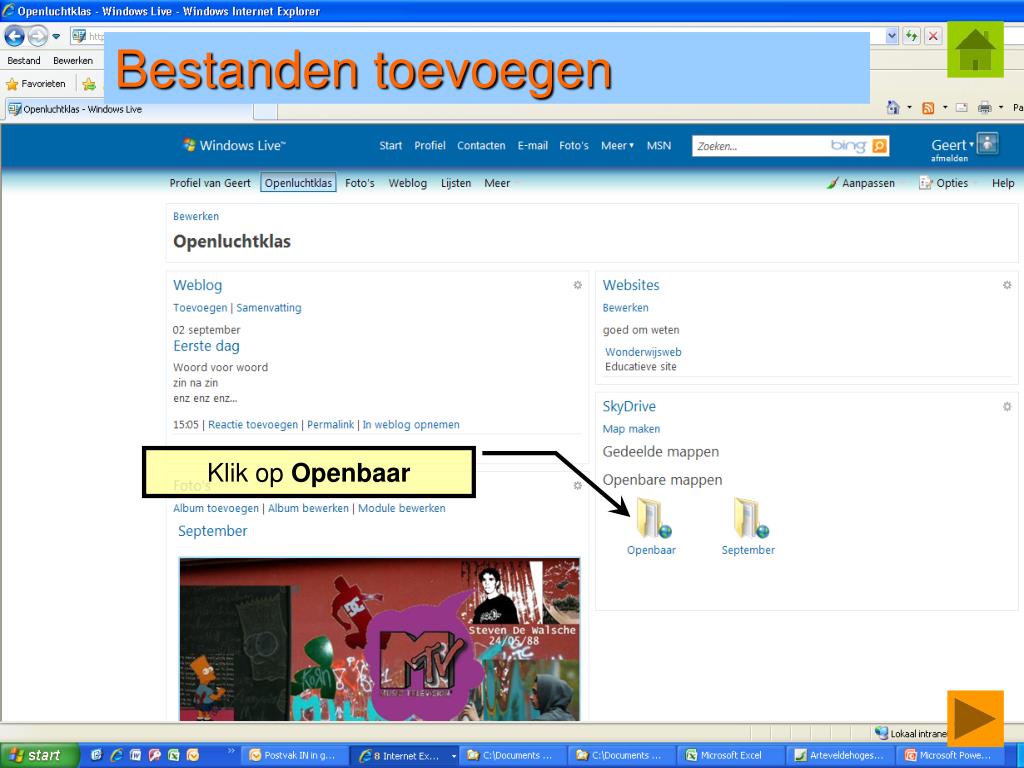Click the orange RSS feeds icon
1024x768 pixels.
click(x=928, y=108)
